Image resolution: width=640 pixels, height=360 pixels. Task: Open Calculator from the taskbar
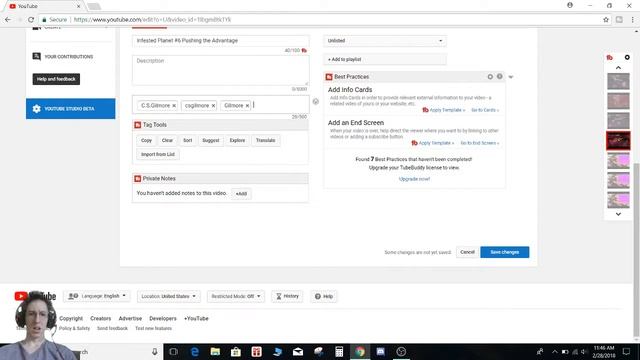[x=339, y=352]
